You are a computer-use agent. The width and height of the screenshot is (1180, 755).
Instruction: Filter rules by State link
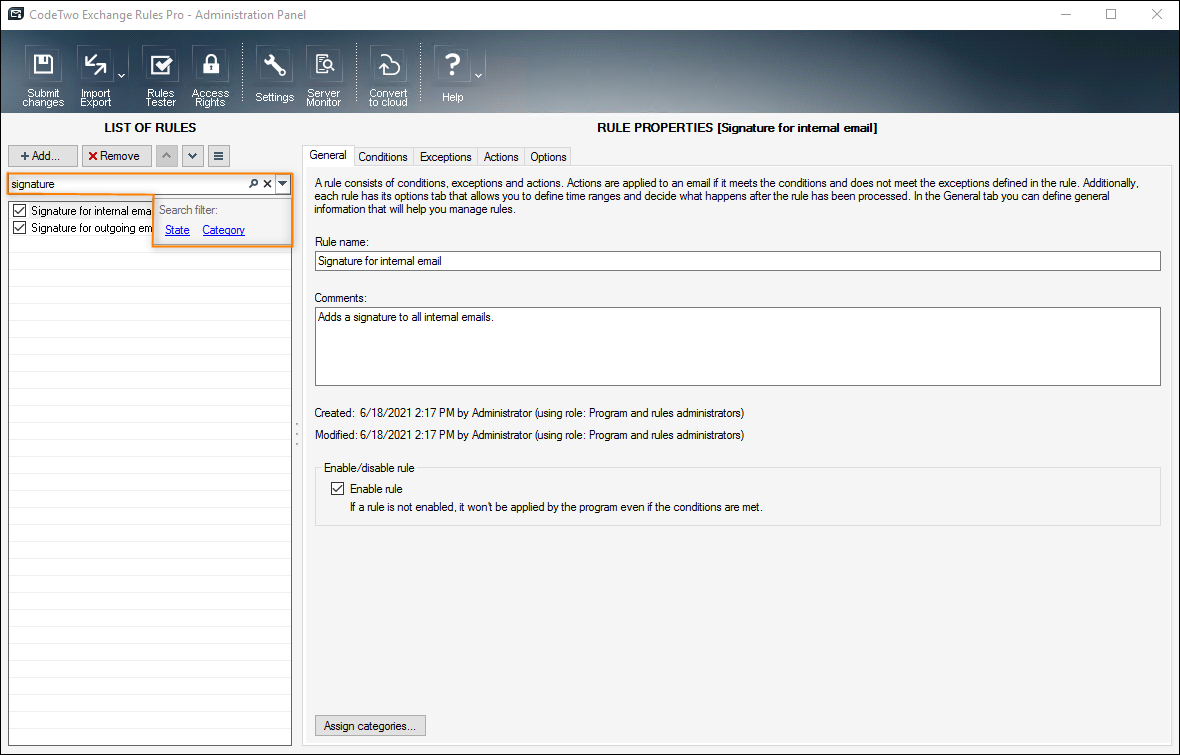point(178,230)
